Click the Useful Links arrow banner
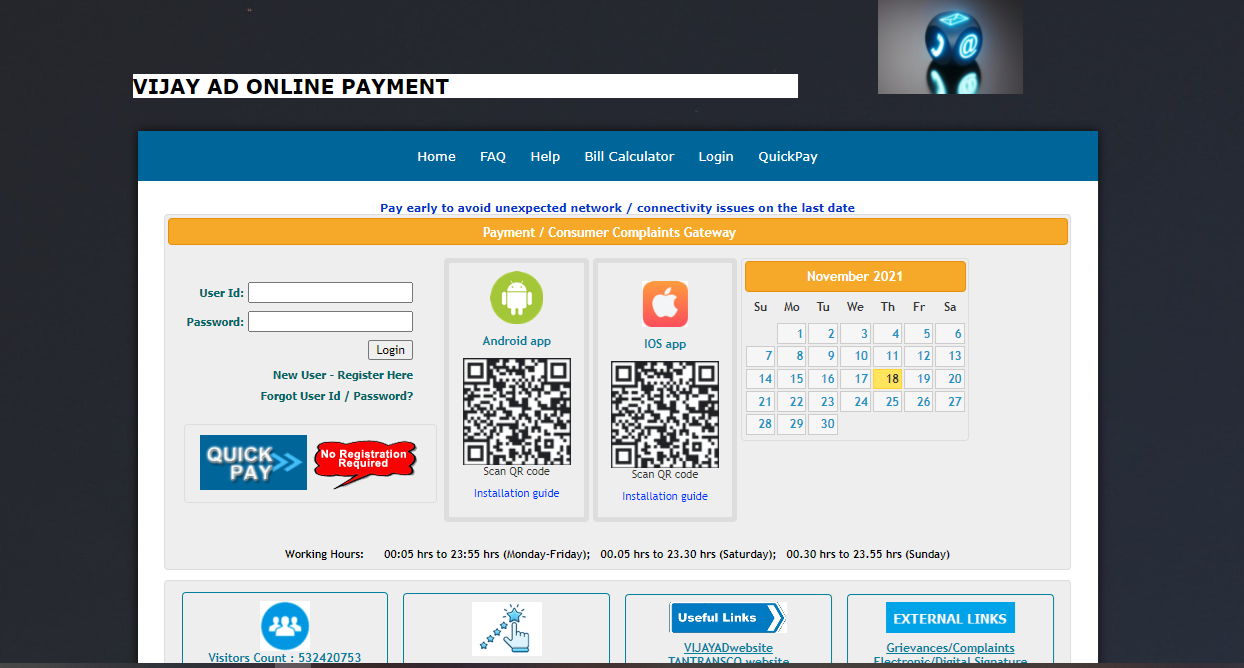Image resolution: width=1244 pixels, height=668 pixels. [728, 618]
